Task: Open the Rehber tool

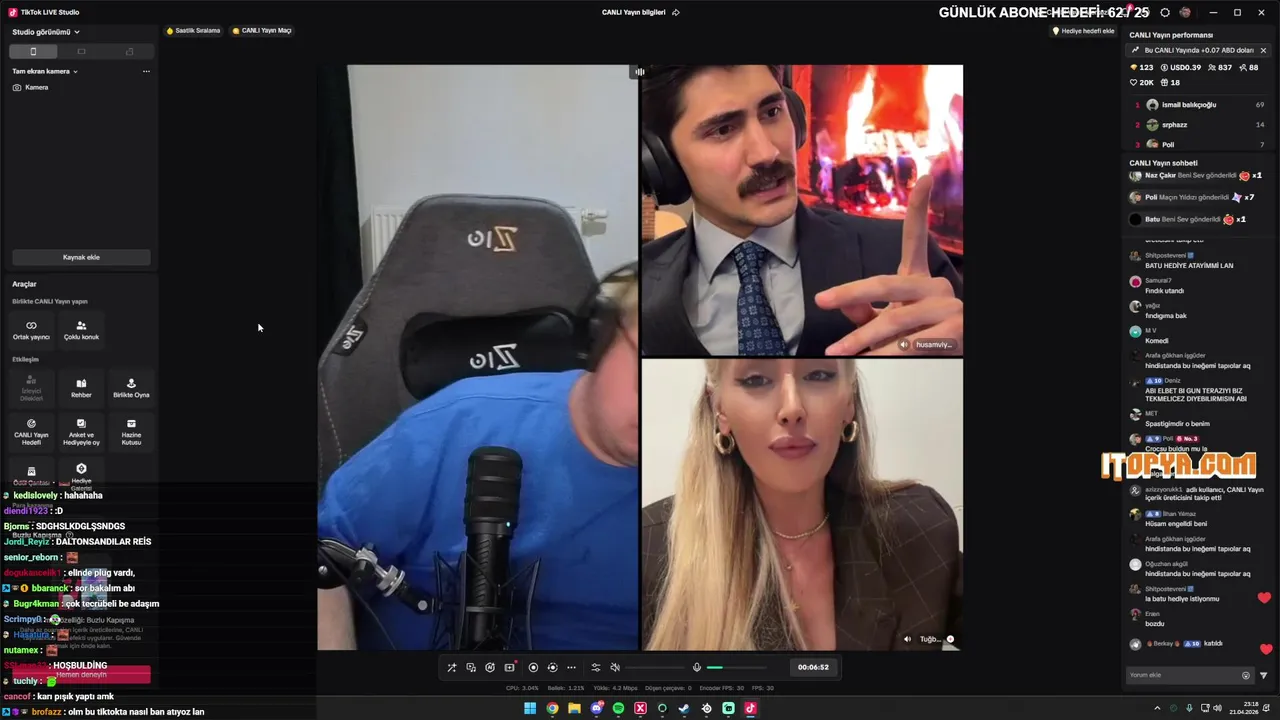Action: (x=81, y=388)
